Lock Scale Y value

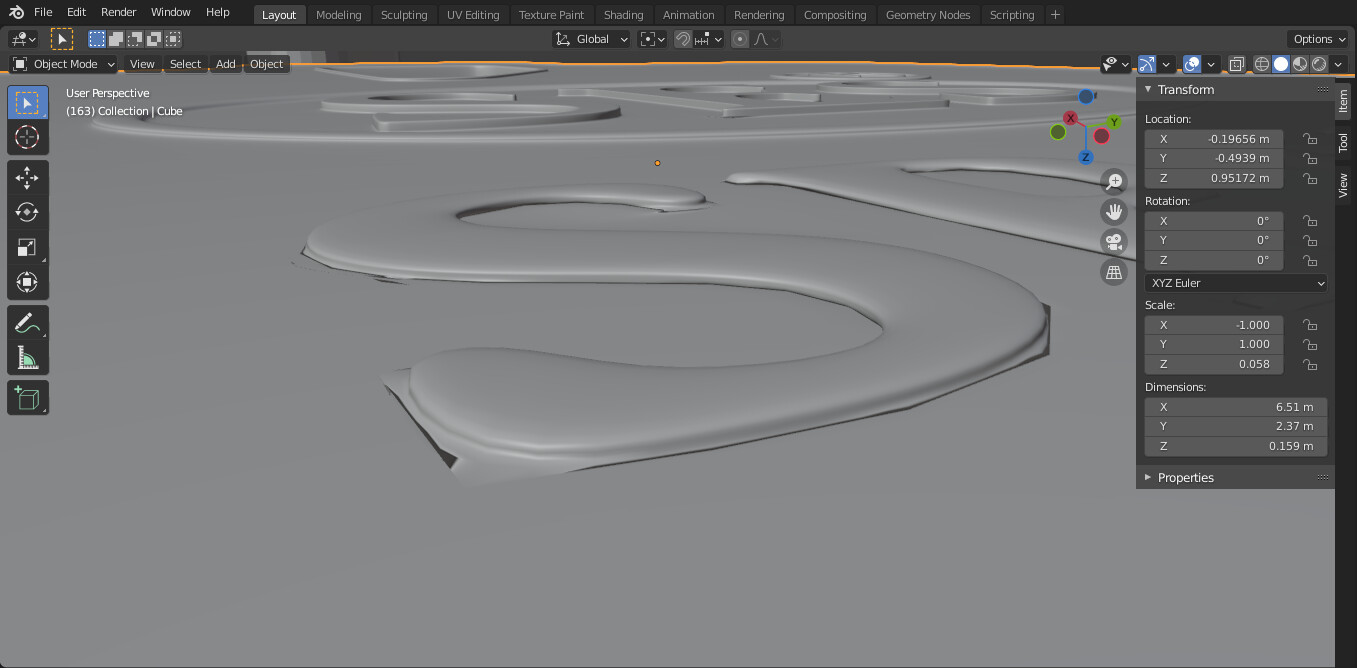tap(1309, 344)
